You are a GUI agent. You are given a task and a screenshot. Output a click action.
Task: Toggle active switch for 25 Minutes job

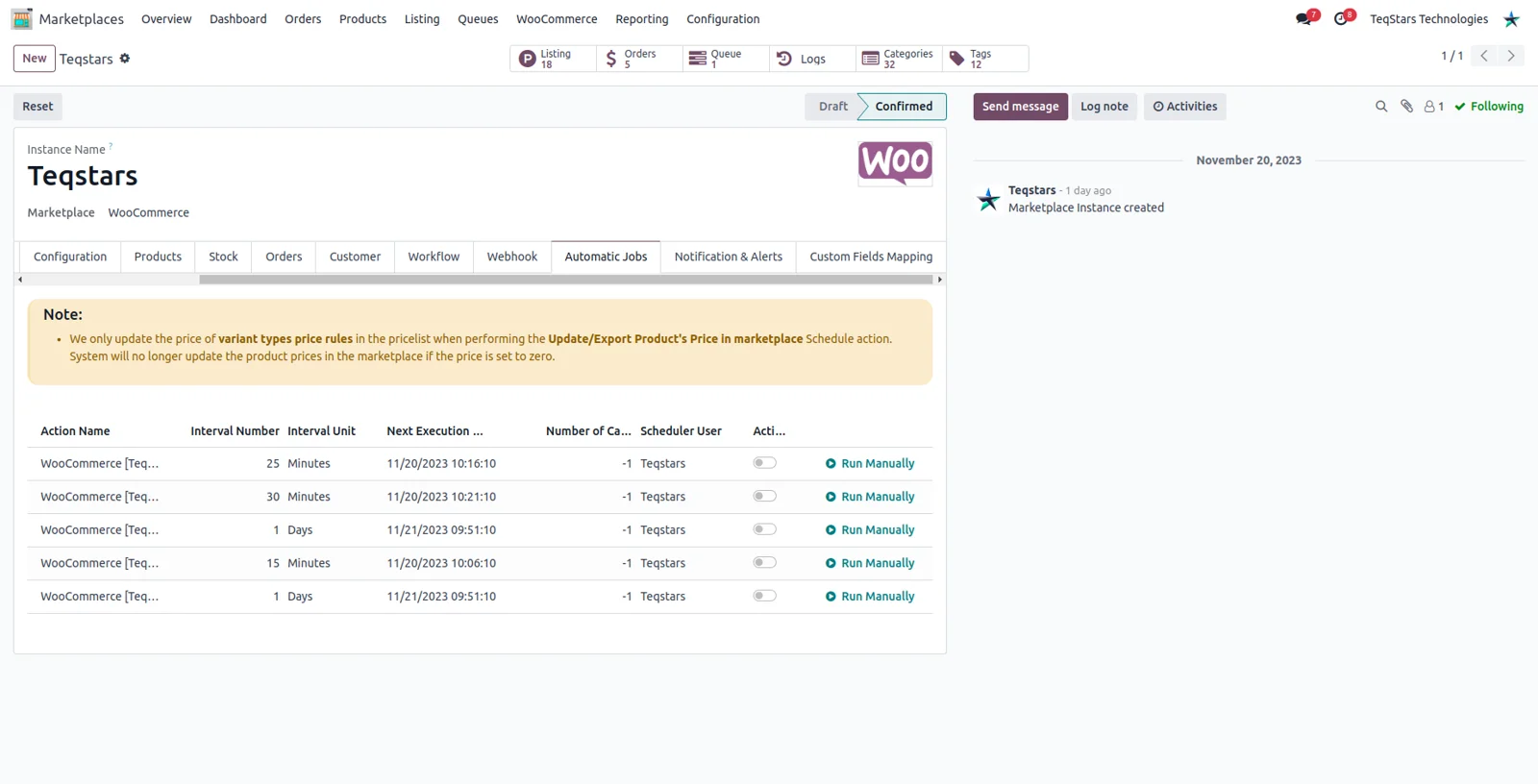(764, 463)
